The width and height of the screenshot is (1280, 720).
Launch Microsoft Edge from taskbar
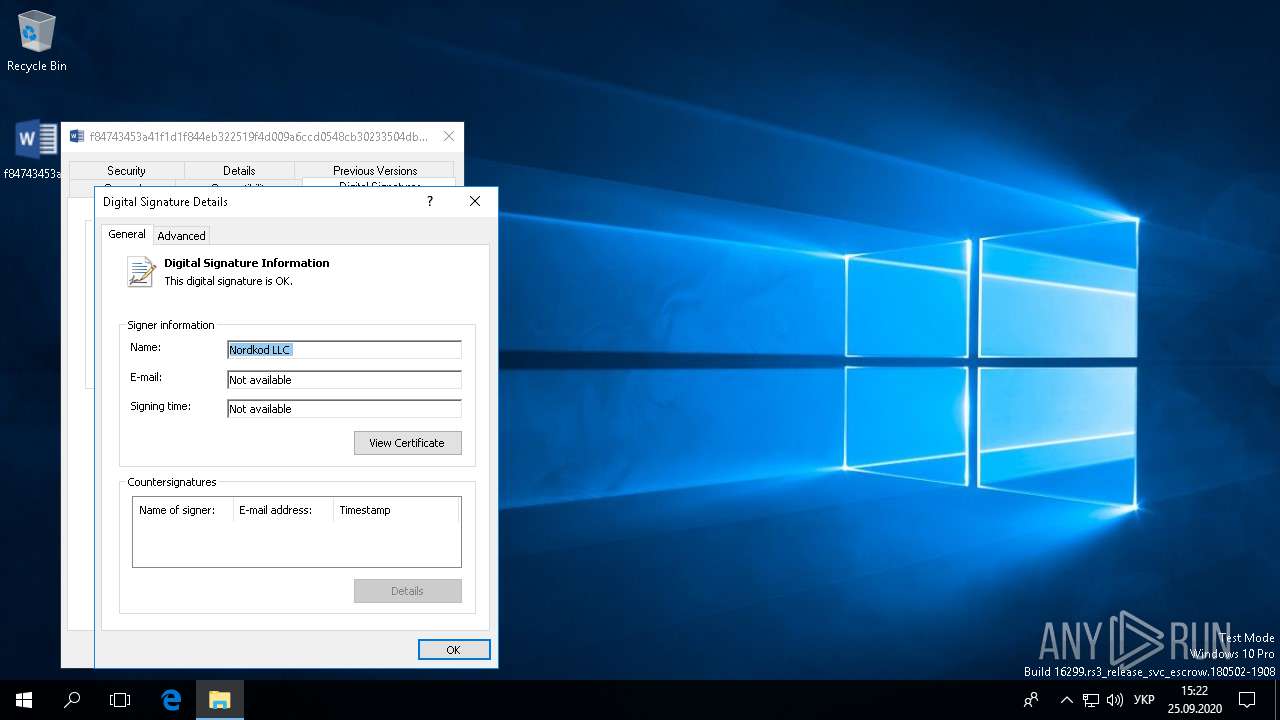coord(171,700)
